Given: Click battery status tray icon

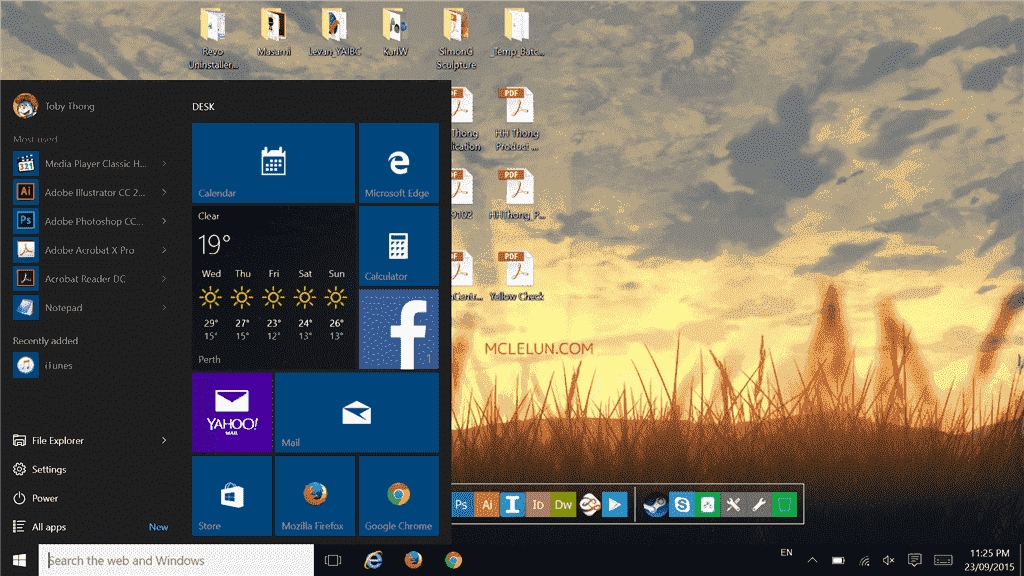Looking at the screenshot, I should (x=839, y=560).
